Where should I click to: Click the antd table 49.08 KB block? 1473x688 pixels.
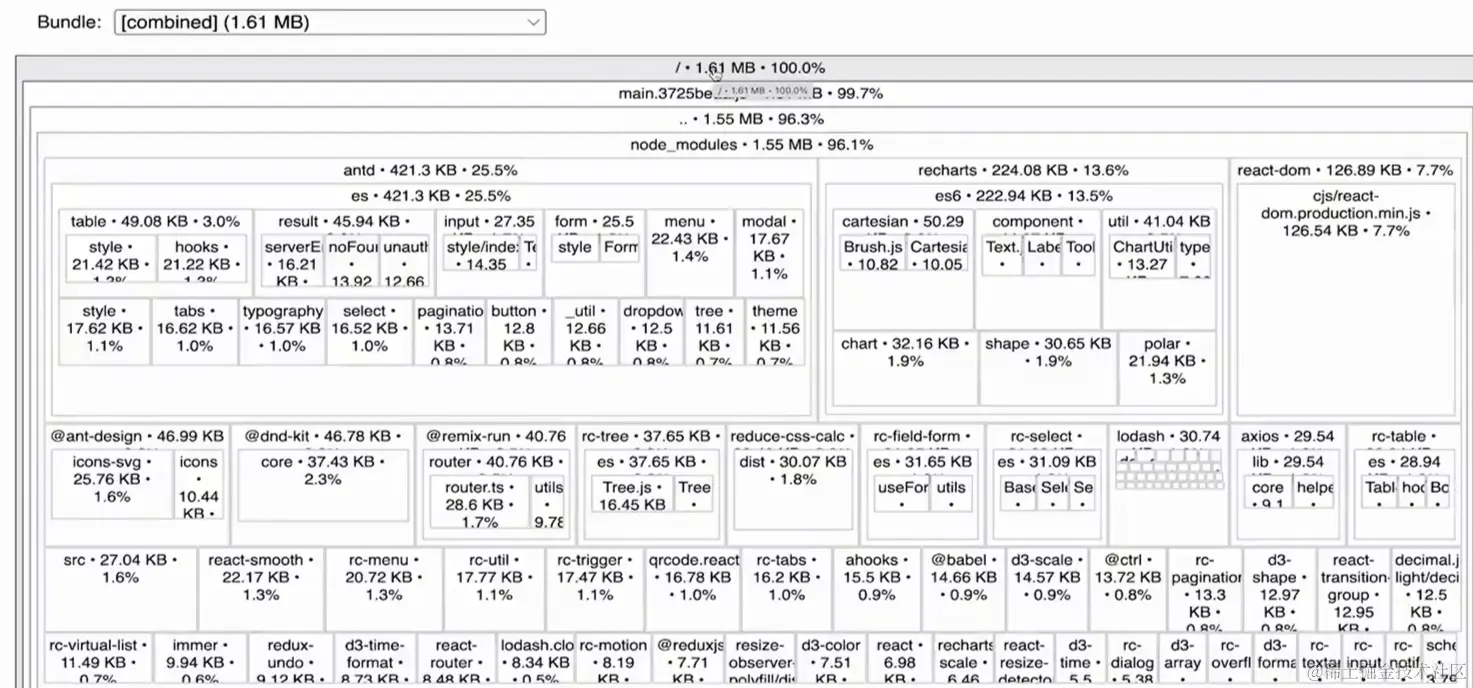point(155,222)
